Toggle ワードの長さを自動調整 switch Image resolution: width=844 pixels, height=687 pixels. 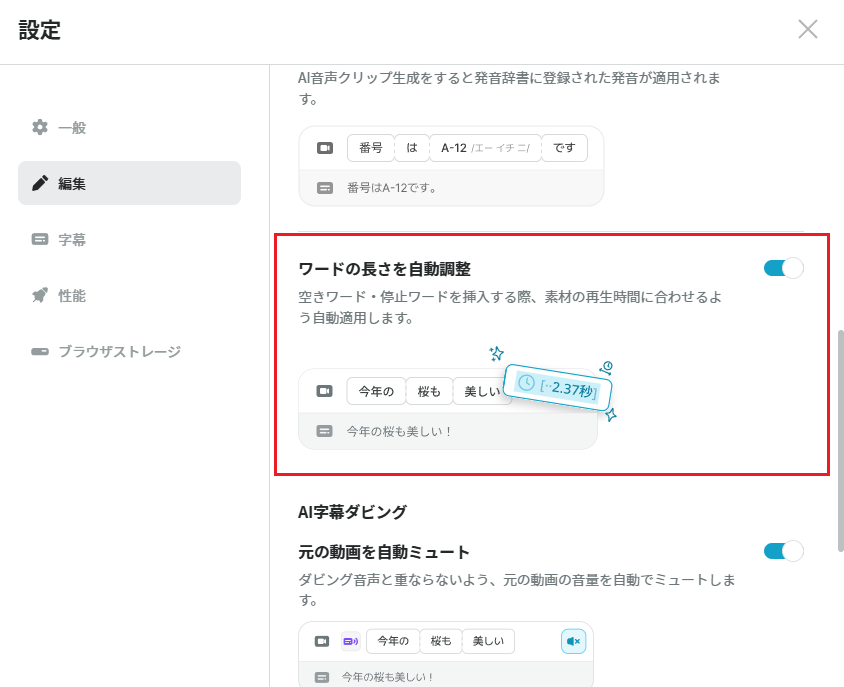click(x=783, y=268)
